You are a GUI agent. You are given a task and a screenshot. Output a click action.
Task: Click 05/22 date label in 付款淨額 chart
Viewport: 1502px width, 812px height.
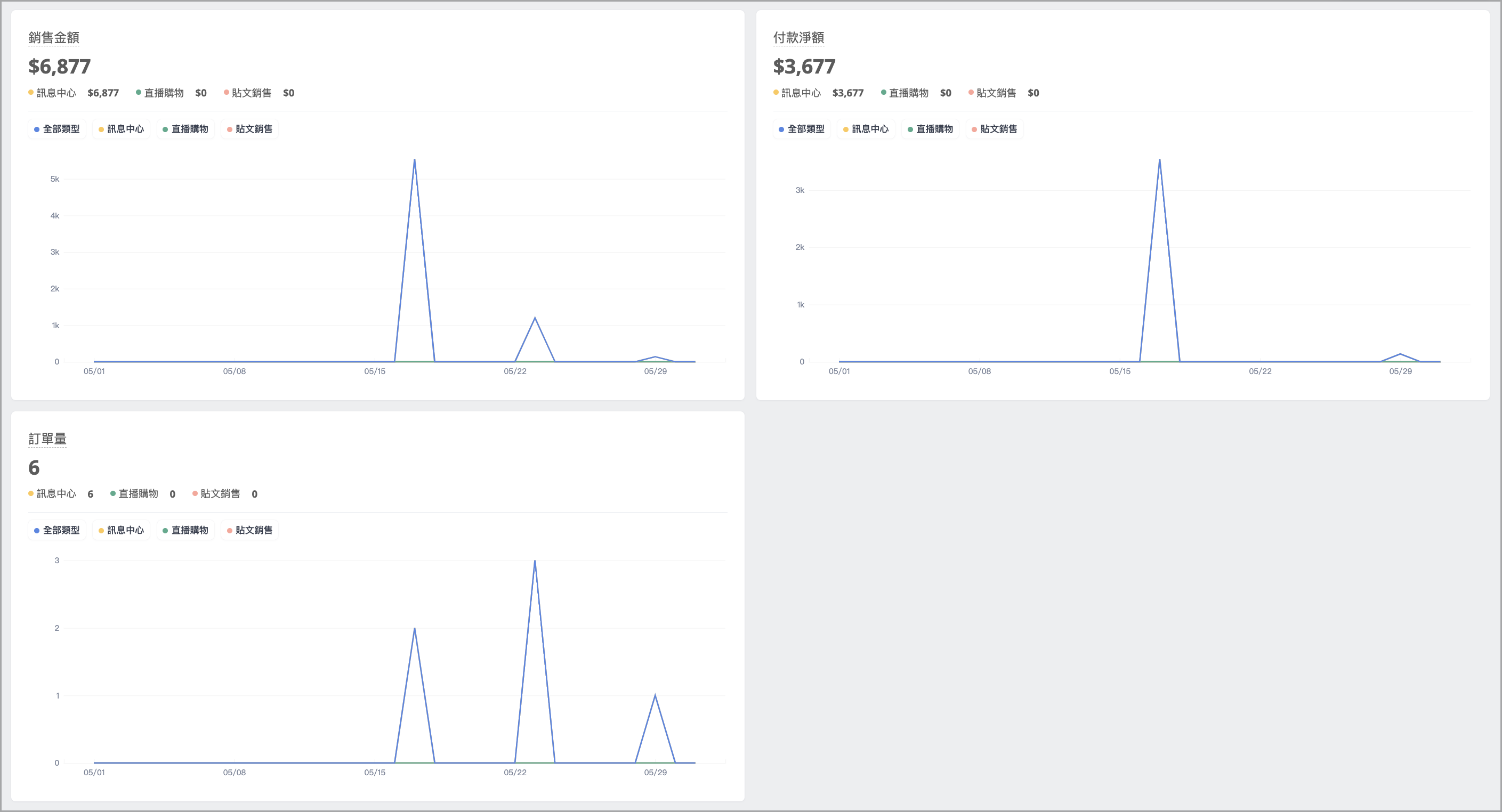[x=1260, y=371]
